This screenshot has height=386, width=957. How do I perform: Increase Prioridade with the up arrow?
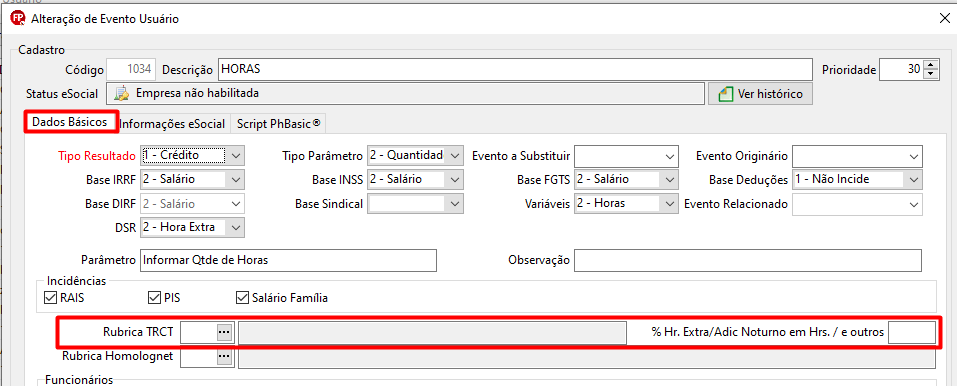[930, 65]
